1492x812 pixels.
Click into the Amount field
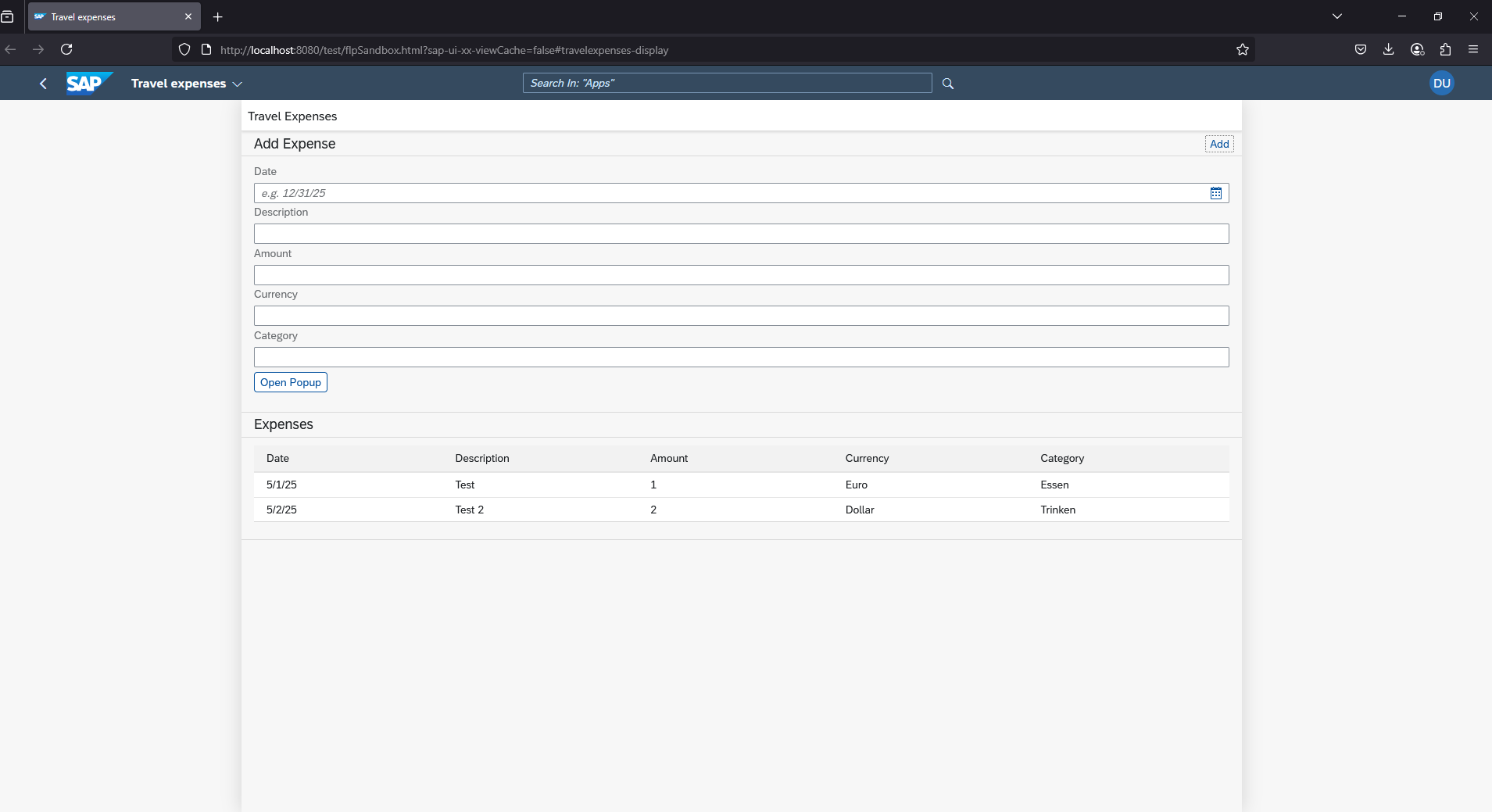[740, 275]
